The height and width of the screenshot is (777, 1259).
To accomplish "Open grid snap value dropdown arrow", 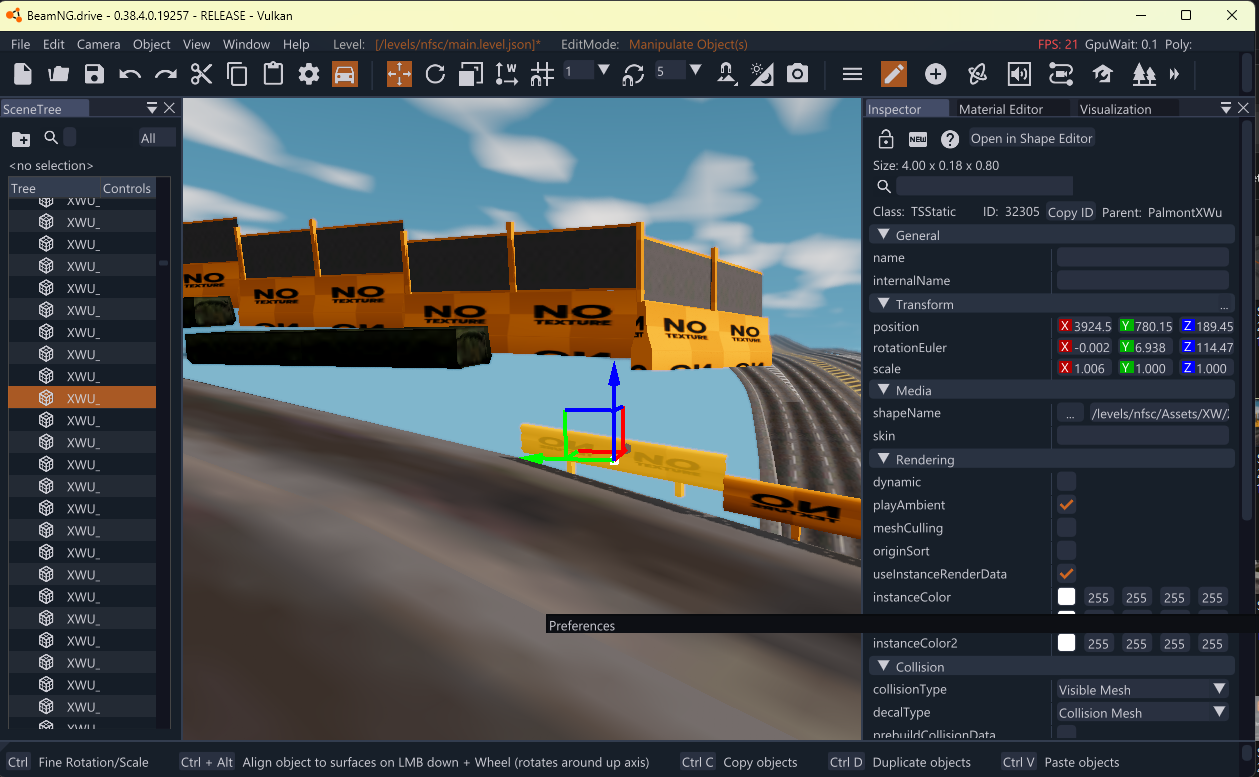I will pyautogui.click(x=603, y=70).
